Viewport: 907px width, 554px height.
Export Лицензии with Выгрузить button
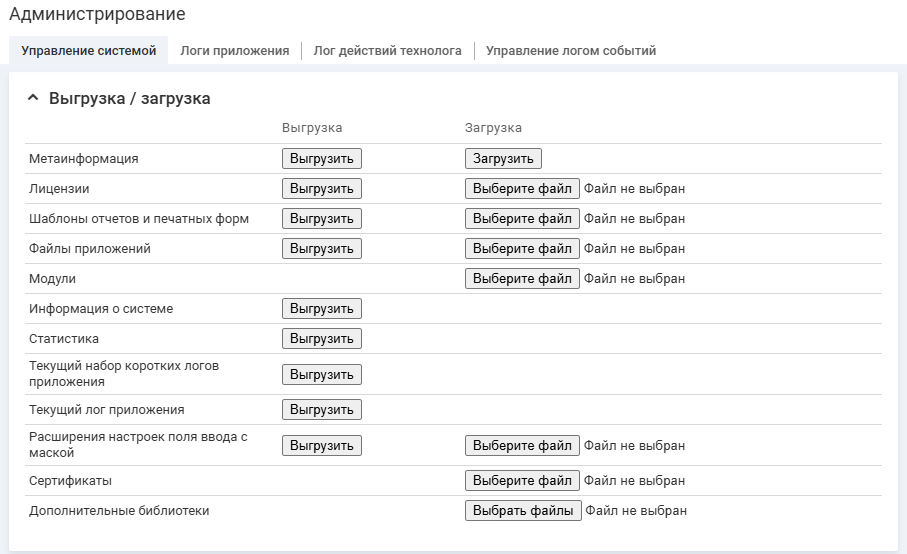322,189
